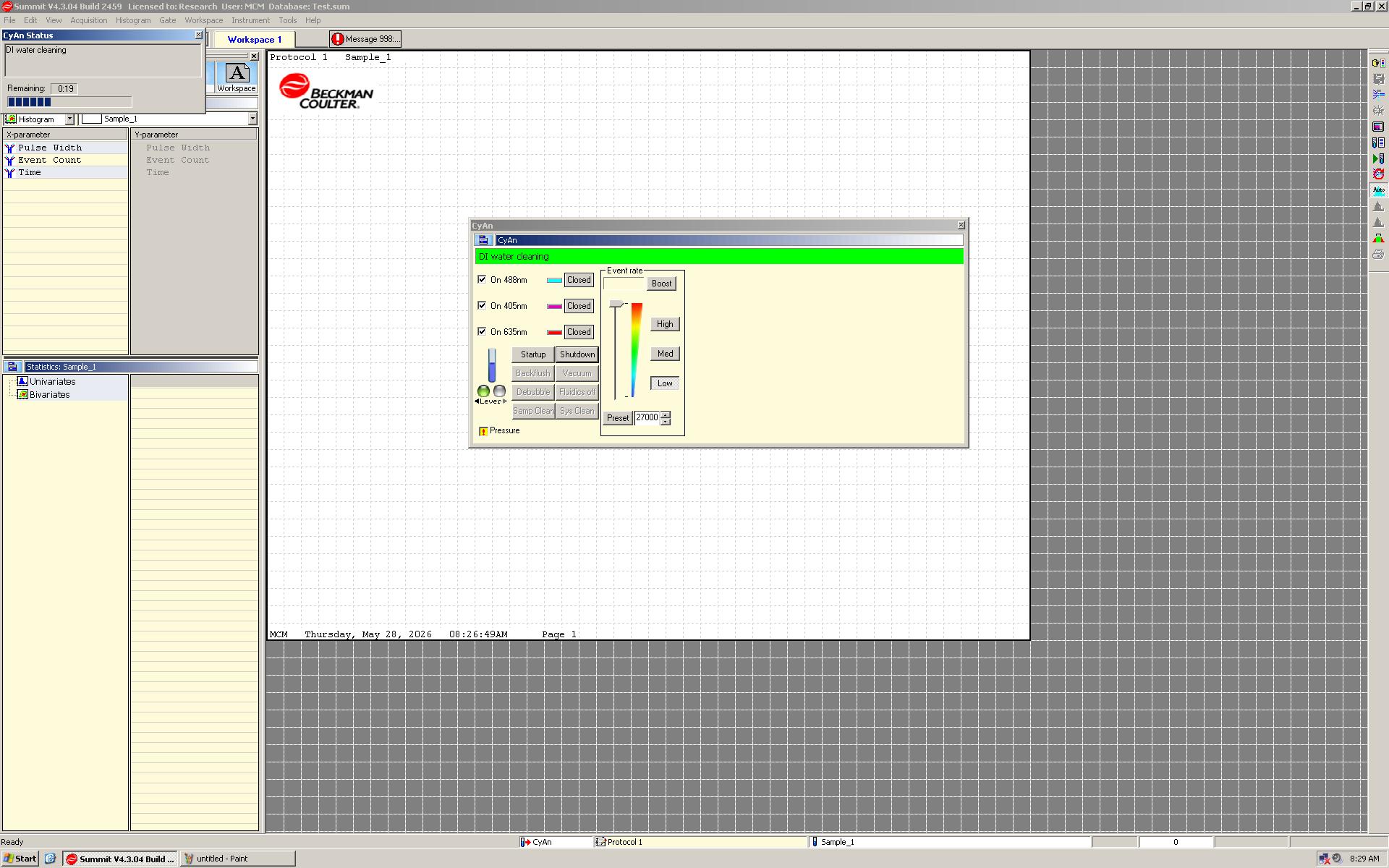Open the Instrument menu

[250, 20]
